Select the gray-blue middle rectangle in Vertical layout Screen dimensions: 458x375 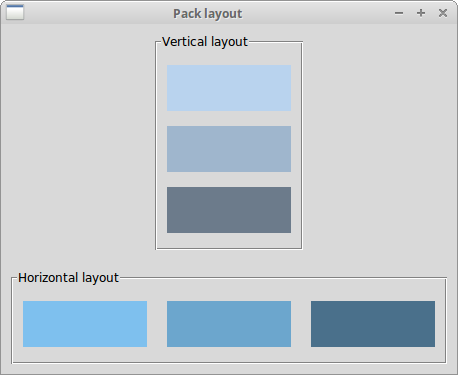pos(229,149)
